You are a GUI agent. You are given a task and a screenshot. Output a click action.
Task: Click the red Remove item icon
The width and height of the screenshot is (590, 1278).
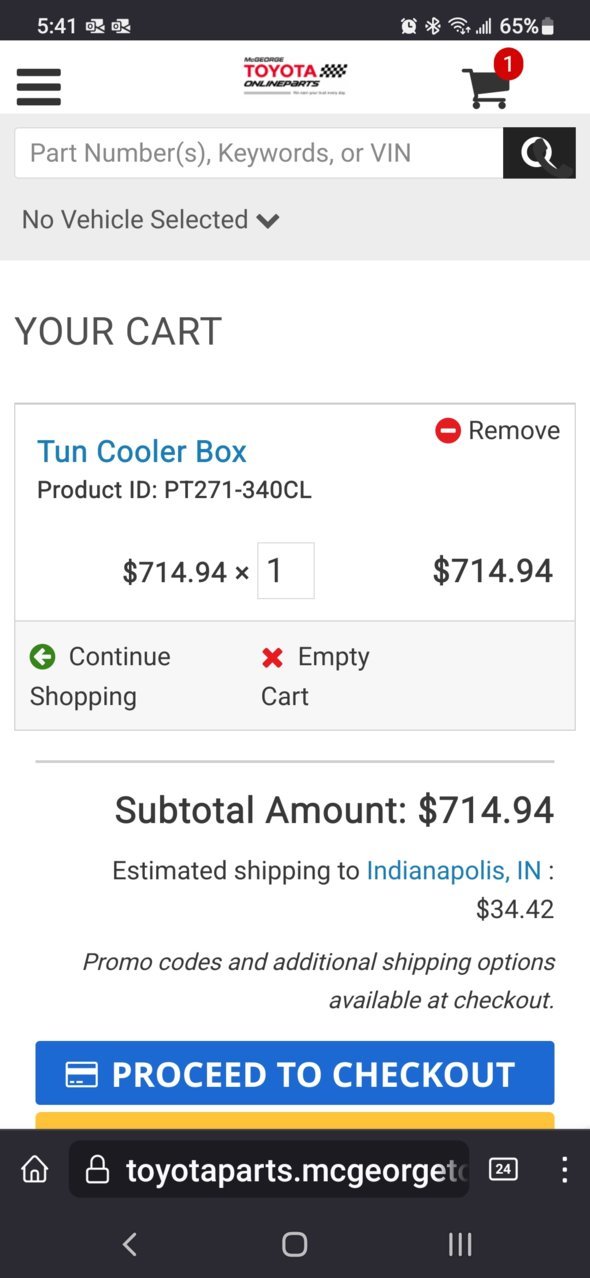point(447,431)
